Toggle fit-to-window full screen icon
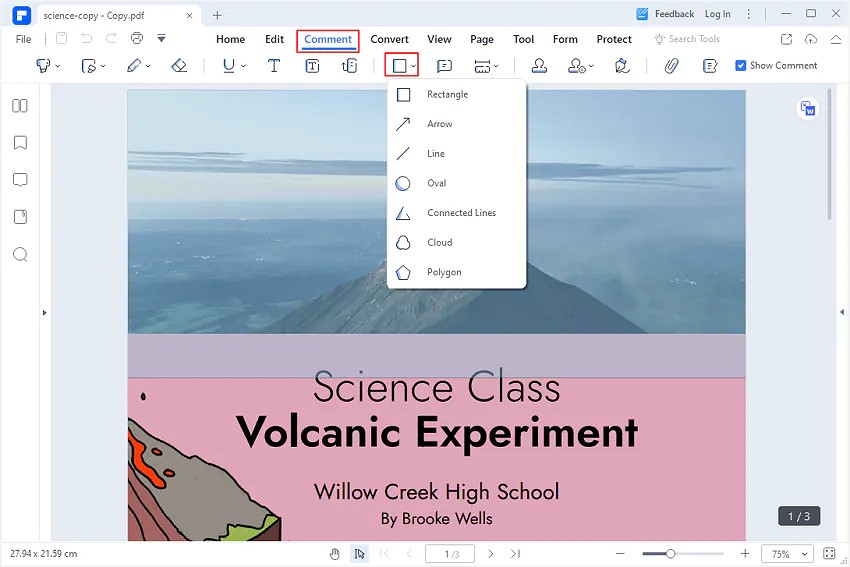 pos(829,553)
